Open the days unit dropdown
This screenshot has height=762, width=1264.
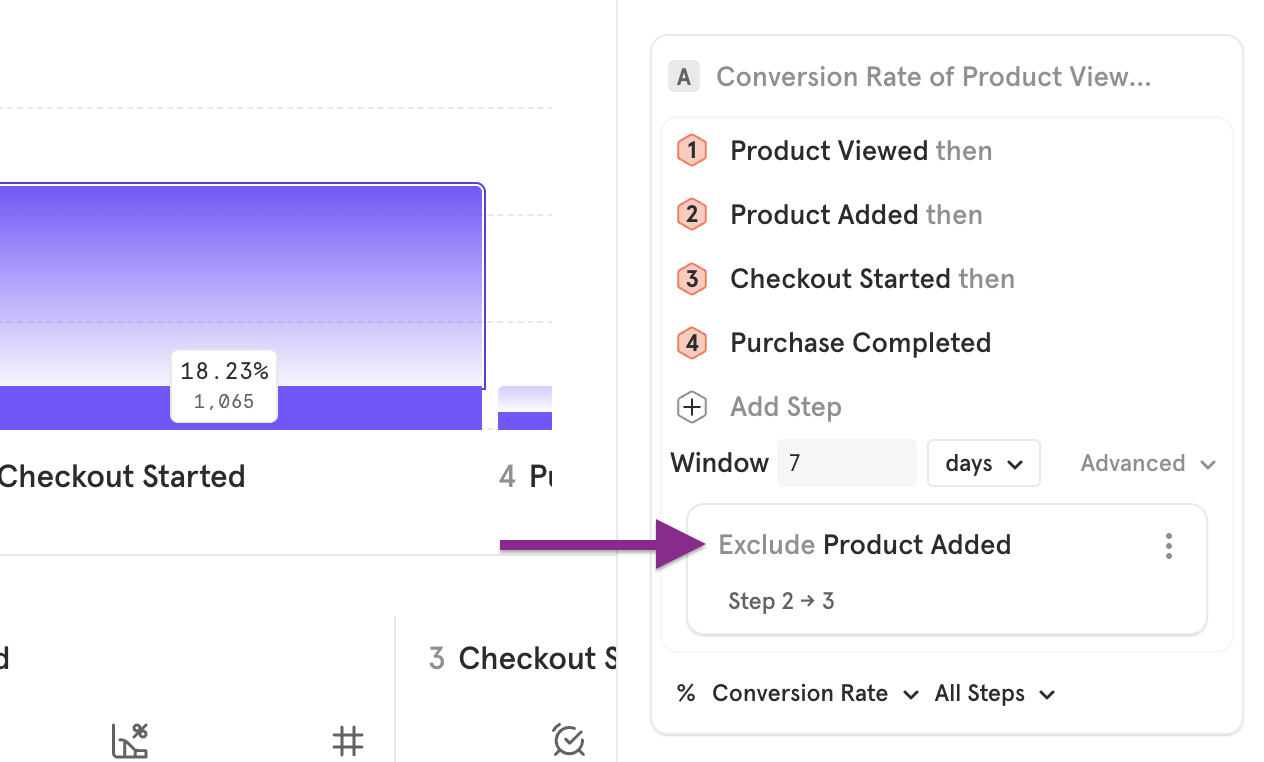coord(983,463)
